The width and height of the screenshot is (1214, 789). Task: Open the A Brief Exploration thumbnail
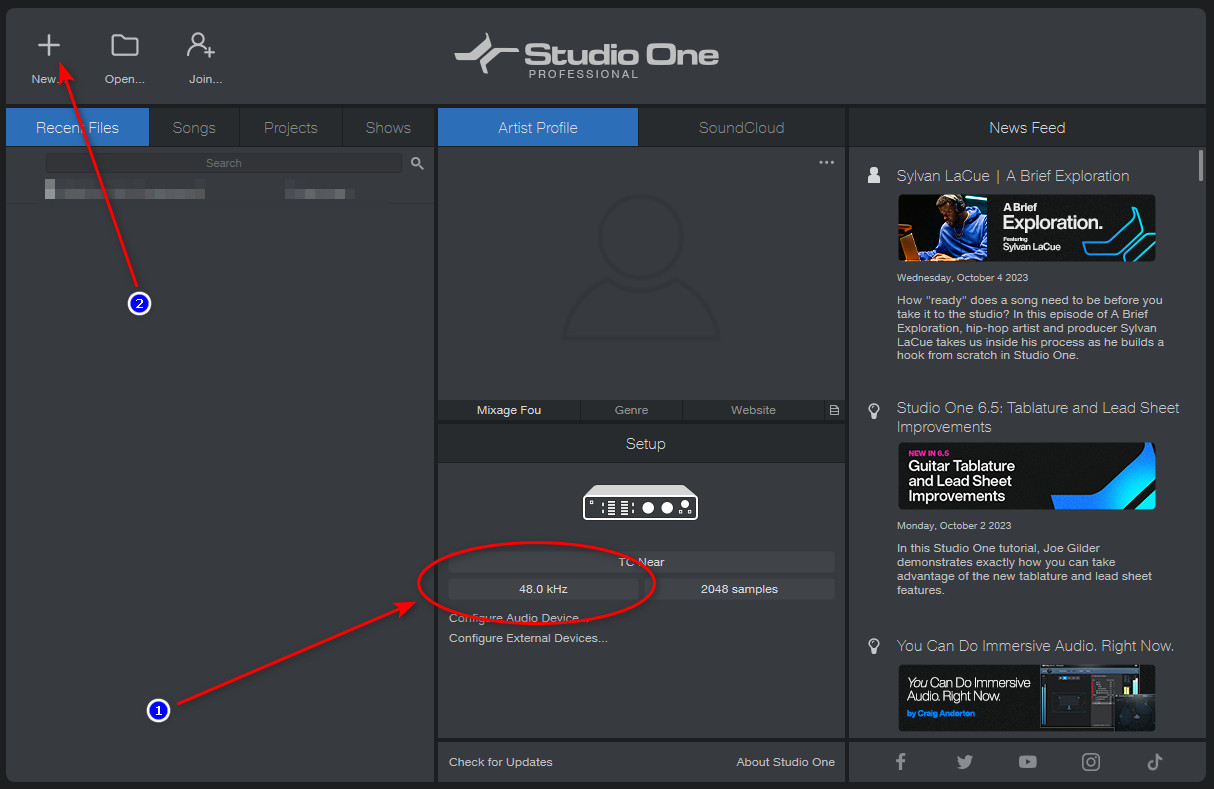point(1026,228)
